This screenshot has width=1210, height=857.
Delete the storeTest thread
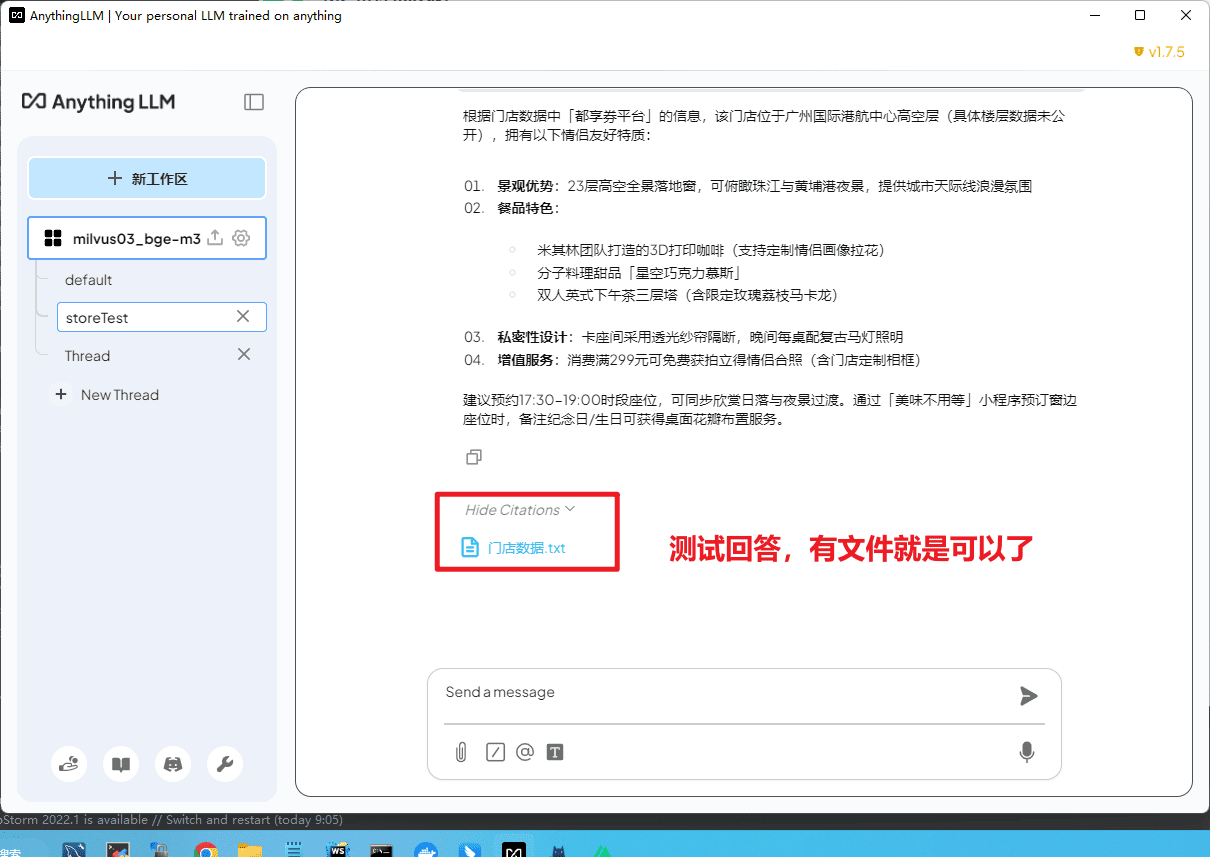(x=242, y=317)
